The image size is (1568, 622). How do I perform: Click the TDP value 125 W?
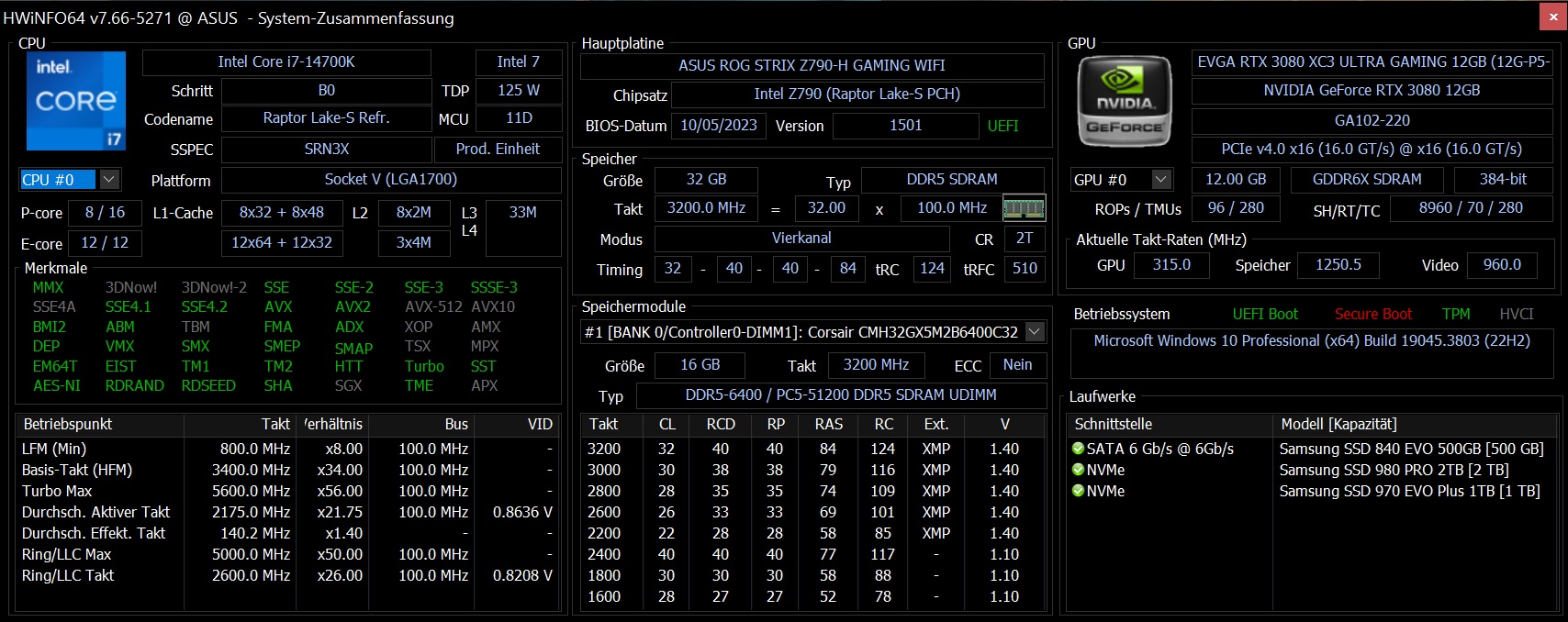click(519, 91)
